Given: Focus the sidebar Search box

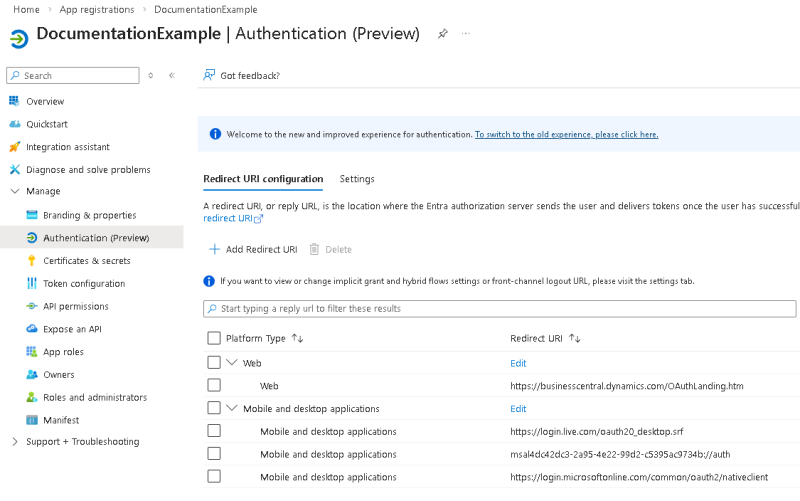Looking at the screenshot, I should (72, 76).
